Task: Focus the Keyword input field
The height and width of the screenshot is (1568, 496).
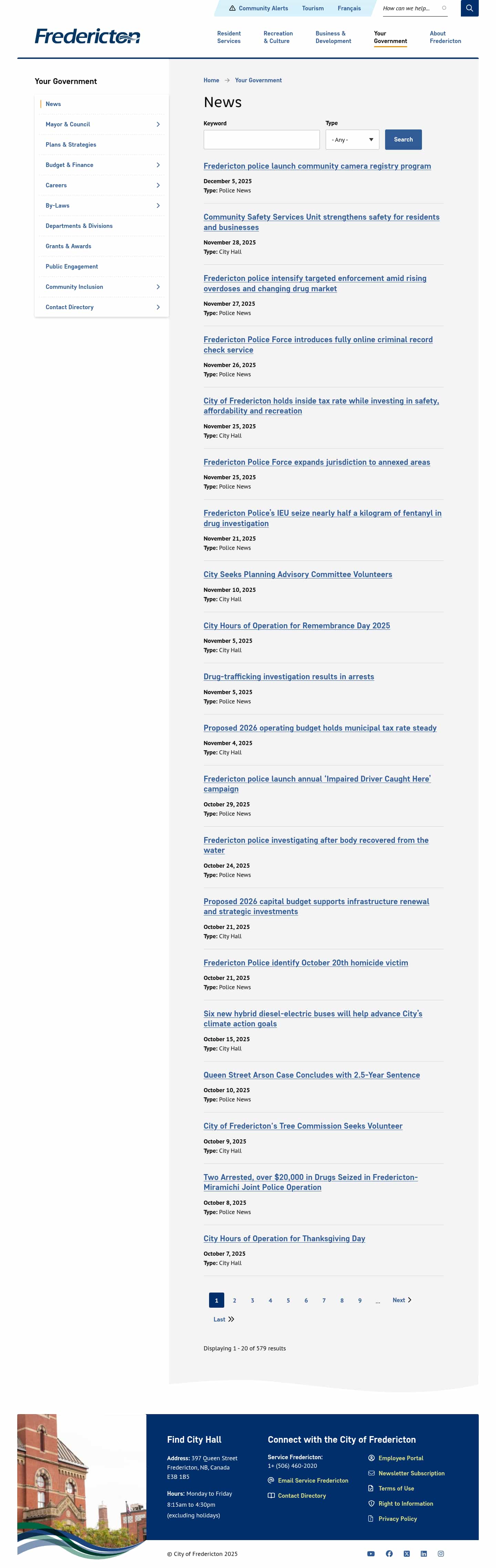Action: (261, 139)
